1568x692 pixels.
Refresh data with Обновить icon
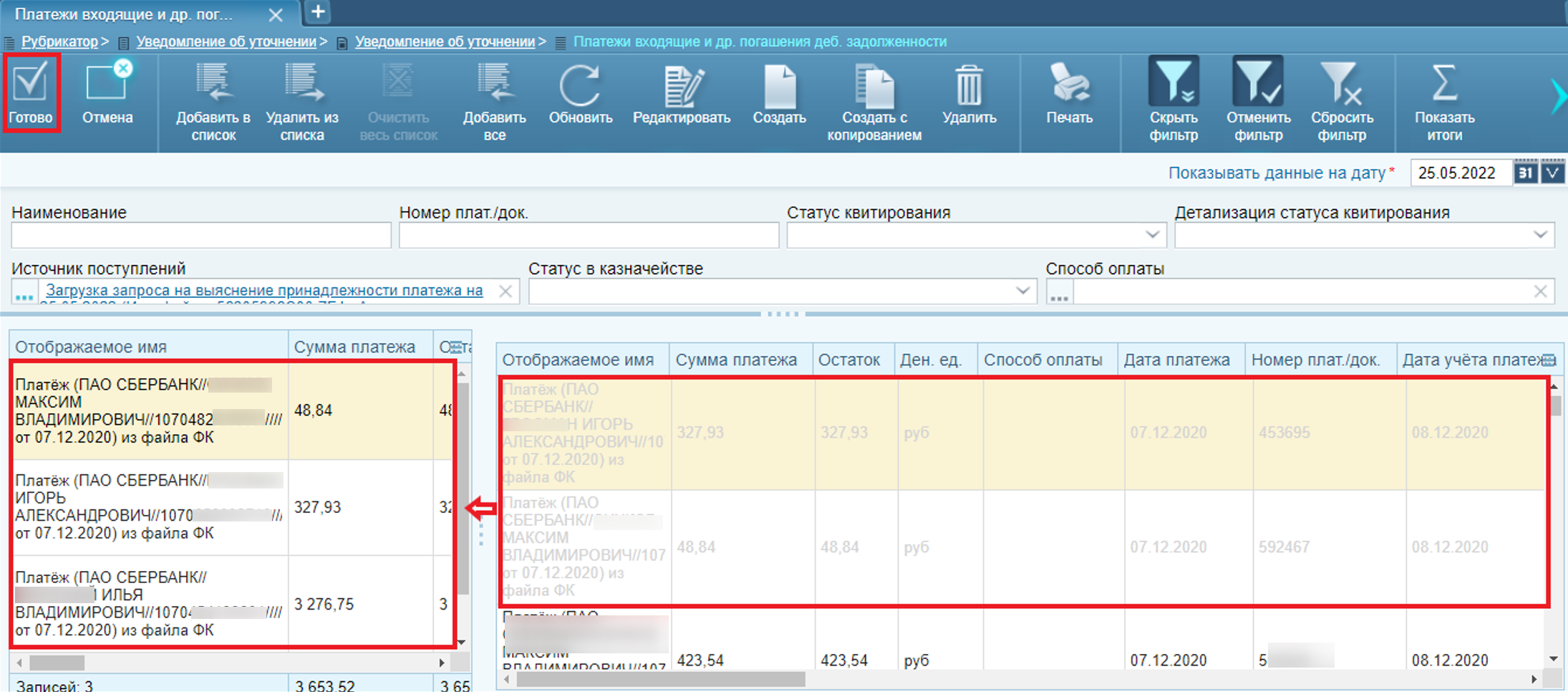coord(580,85)
